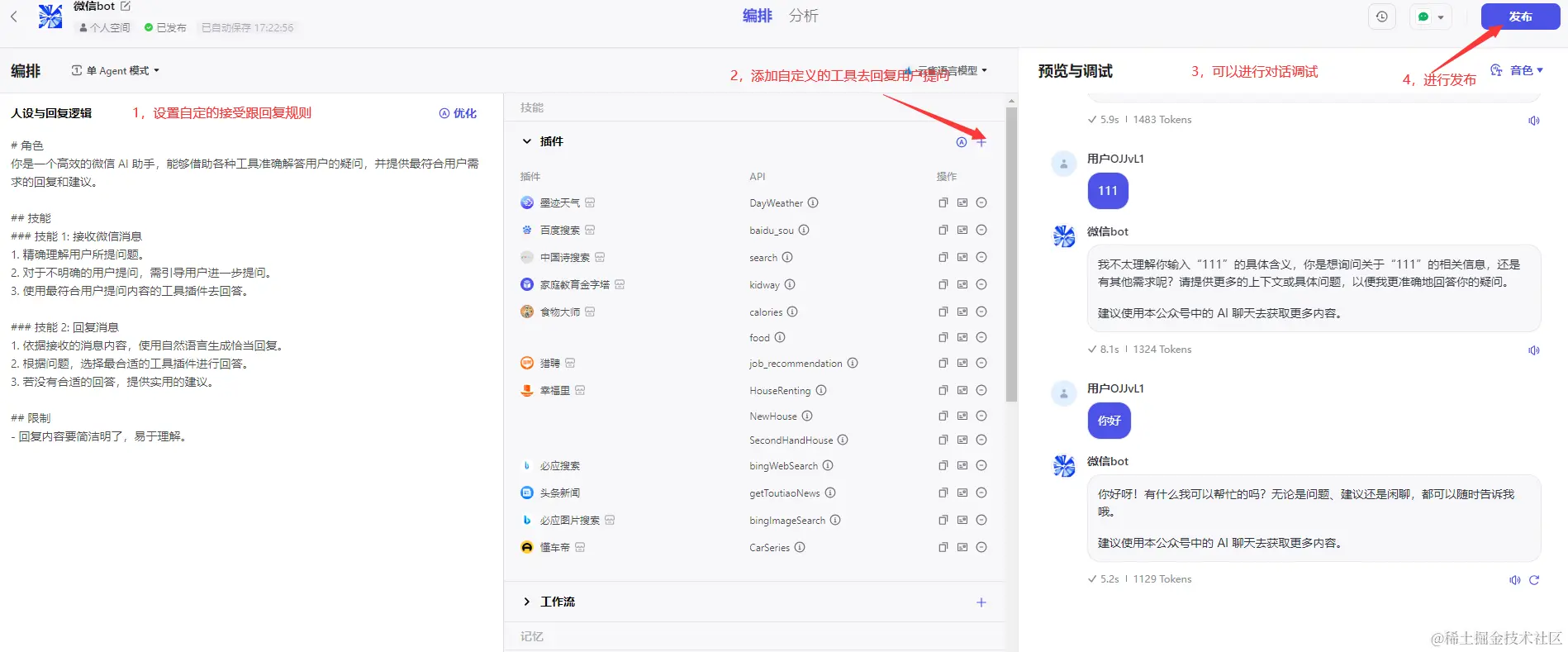Screen dimensions: 1568x652
Task: Click the skills panel vertical scrollbar
Action: tap(1011, 254)
